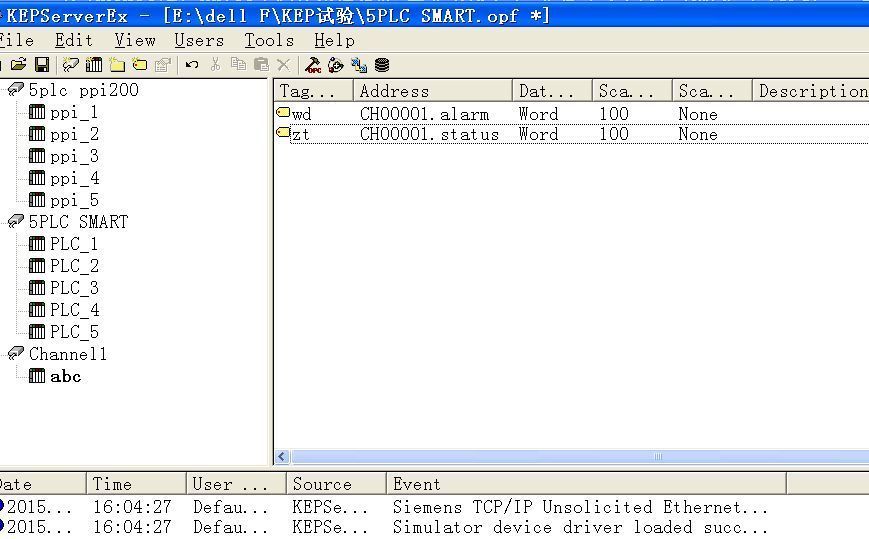
Task: Select the zt tag name
Action: tap(300, 135)
